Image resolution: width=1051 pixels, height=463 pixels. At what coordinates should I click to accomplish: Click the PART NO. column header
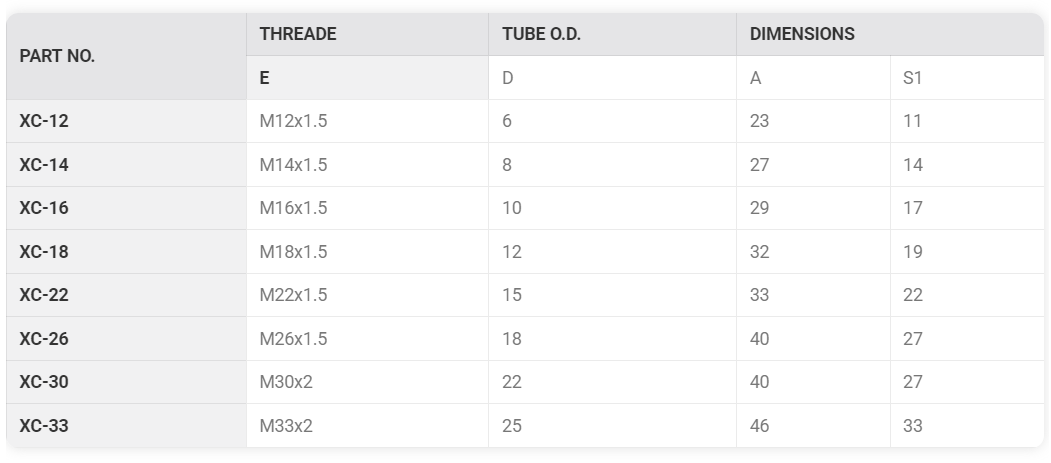58,56
